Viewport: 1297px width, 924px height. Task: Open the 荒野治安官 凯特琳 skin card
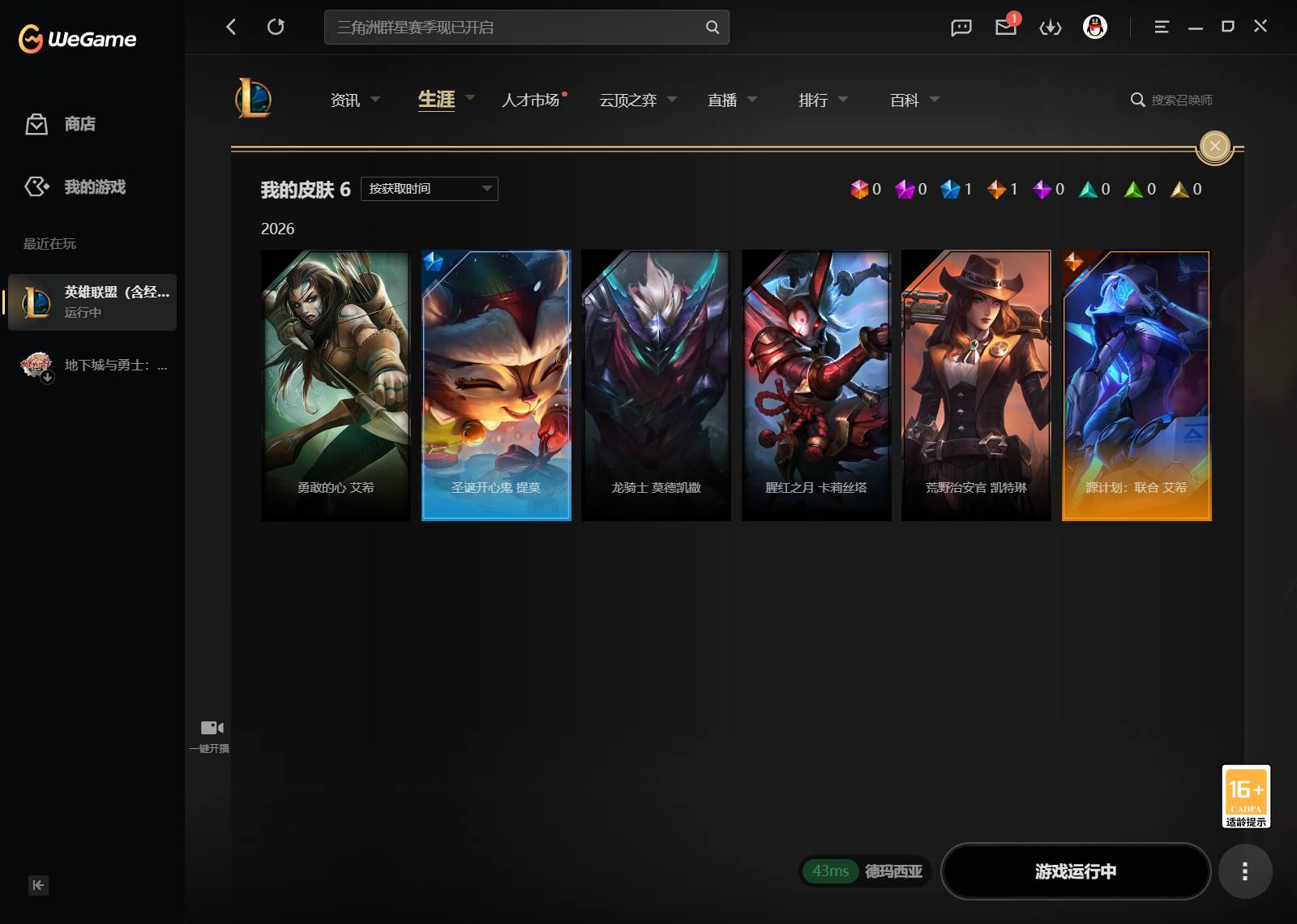(x=976, y=385)
